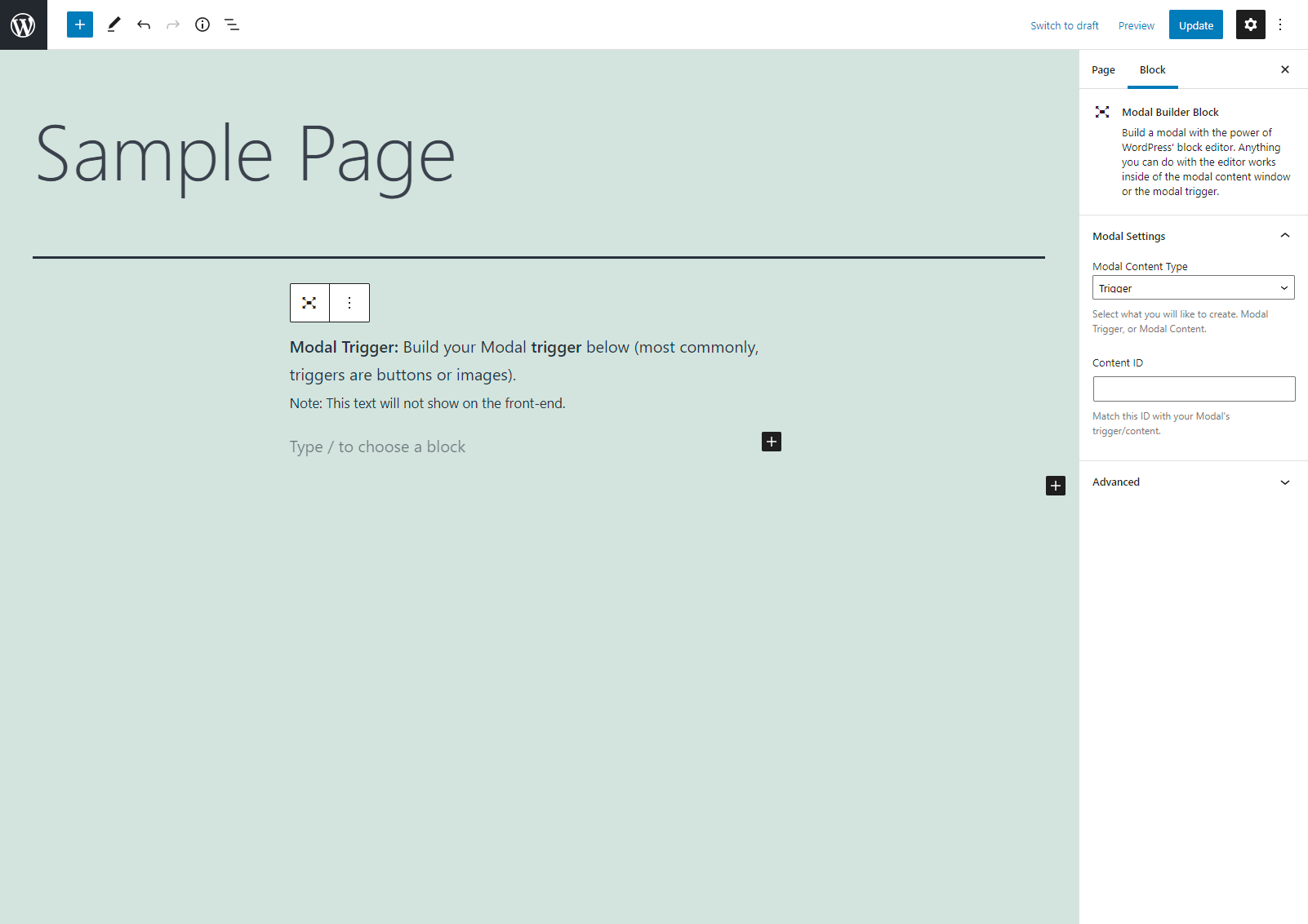This screenshot has width=1308, height=924.
Task: Undo the last change
Action: tap(144, 24)
